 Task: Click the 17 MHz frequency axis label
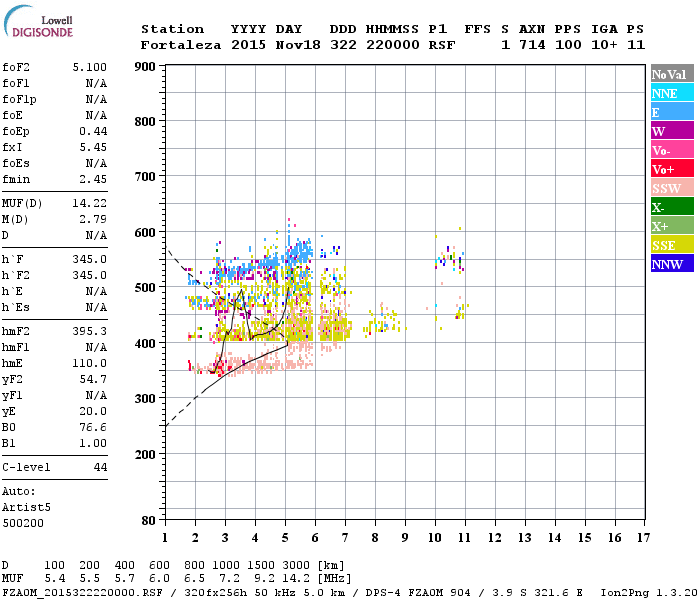pos(643,538)
